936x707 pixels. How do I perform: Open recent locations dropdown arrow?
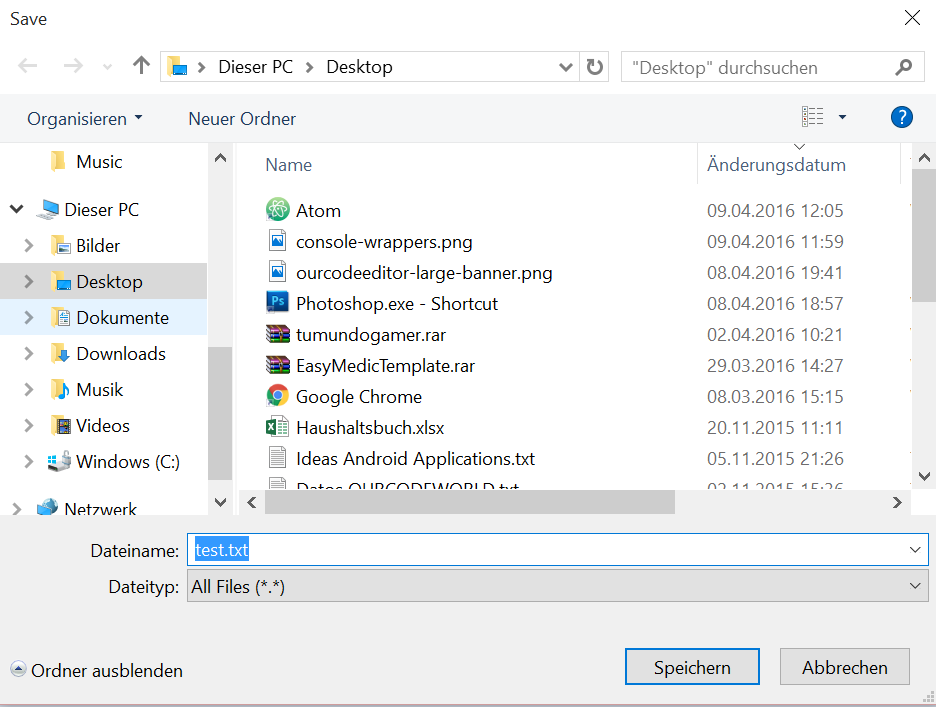[107, 67]
